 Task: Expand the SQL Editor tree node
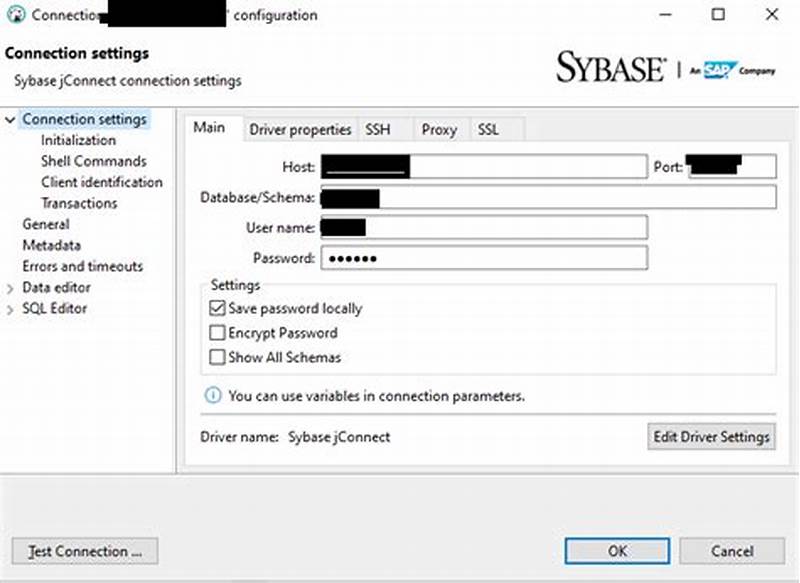11,308
